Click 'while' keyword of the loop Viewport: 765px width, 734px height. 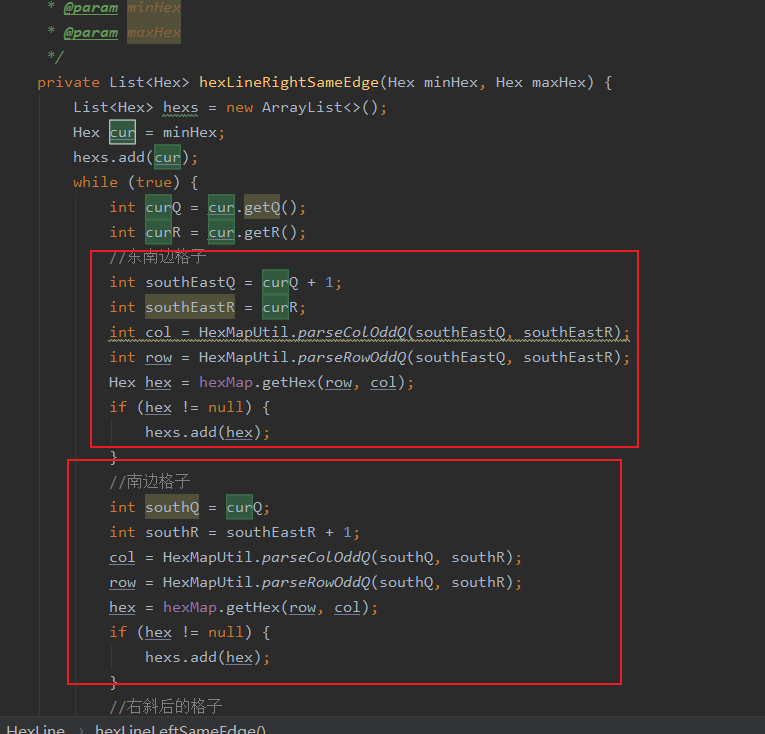96,183
